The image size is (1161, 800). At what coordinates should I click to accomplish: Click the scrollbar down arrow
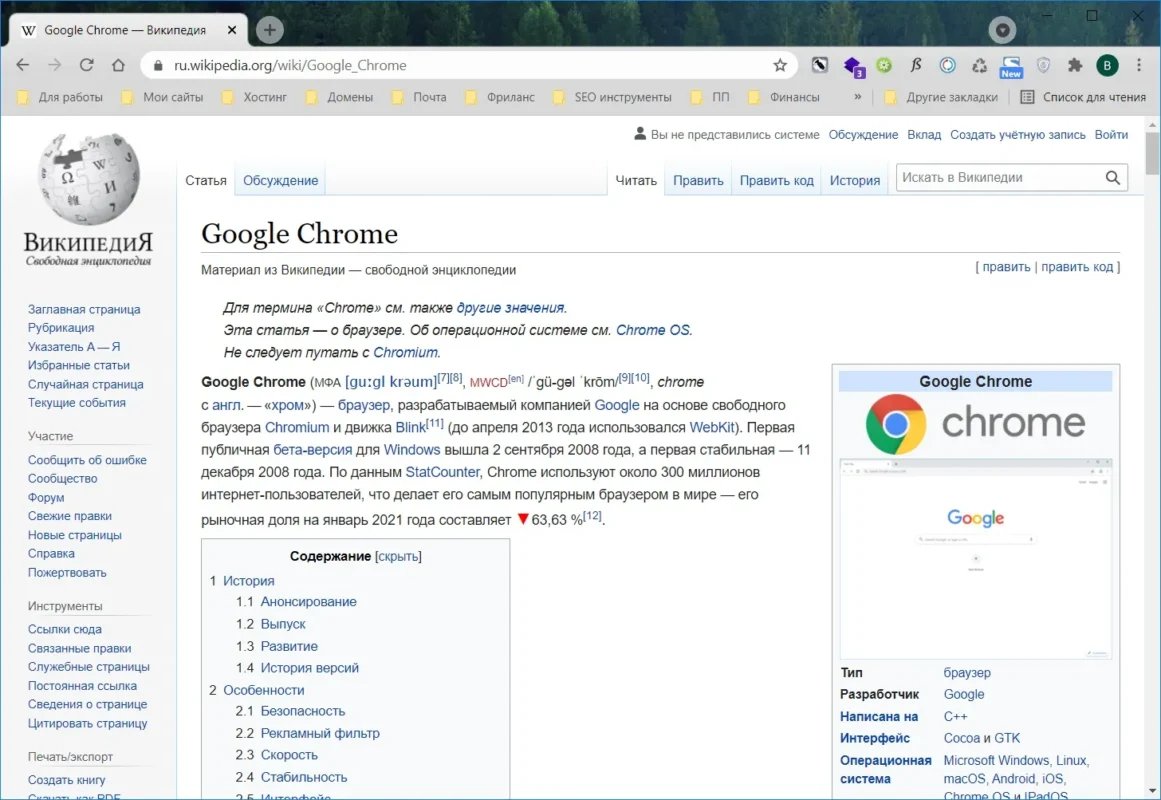click(x=1152, y=791)
